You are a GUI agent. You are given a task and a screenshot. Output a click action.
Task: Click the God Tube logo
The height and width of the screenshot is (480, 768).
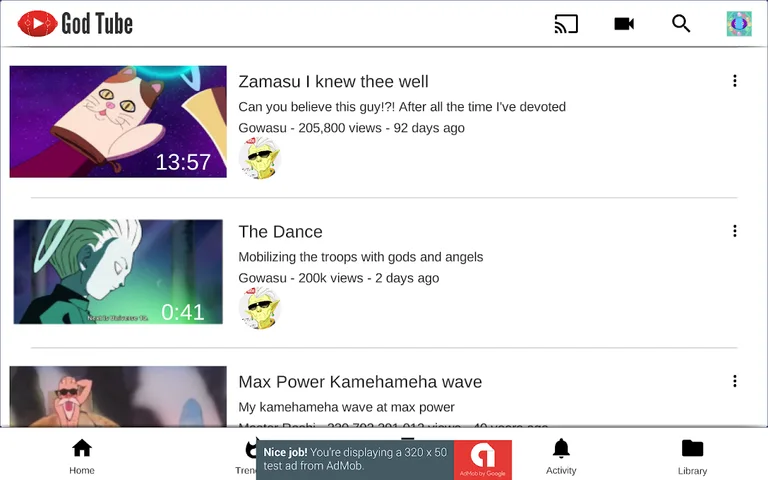[x=75, y=24]
